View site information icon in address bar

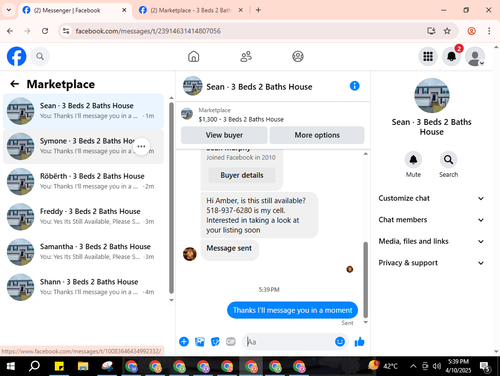[x=66, y=31]
